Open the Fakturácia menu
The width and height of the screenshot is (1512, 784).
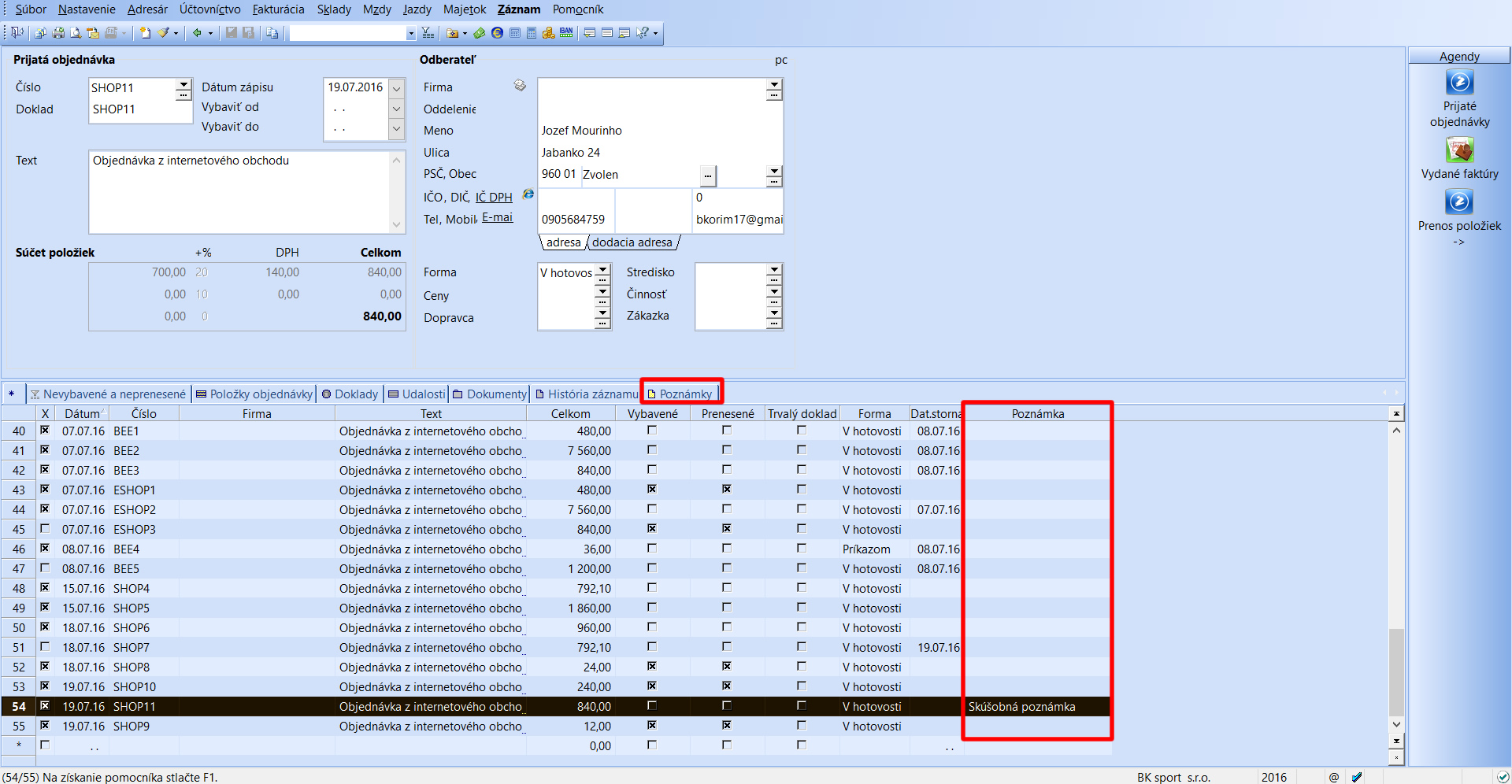278,9
